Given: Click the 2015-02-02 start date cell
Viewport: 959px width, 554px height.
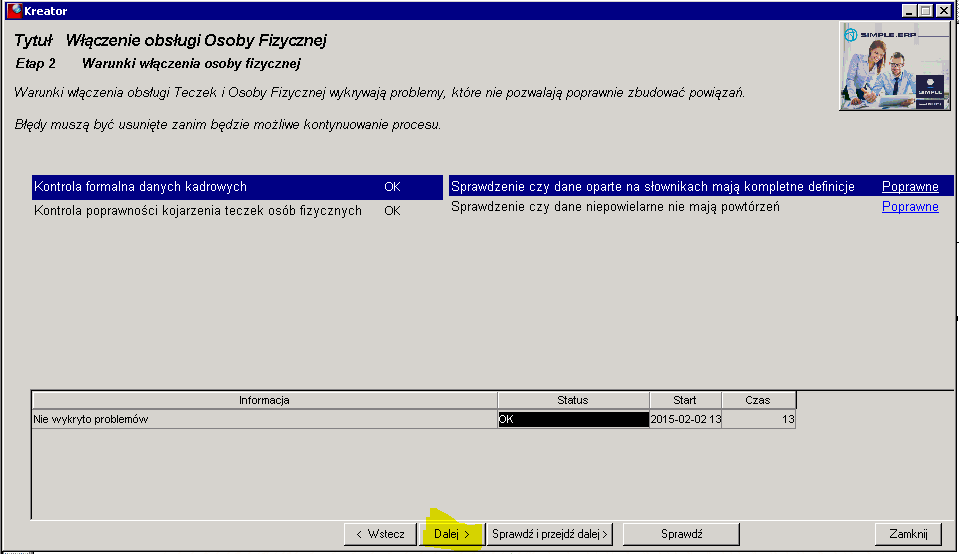Looking at the screenshot, I should point(686,419).
